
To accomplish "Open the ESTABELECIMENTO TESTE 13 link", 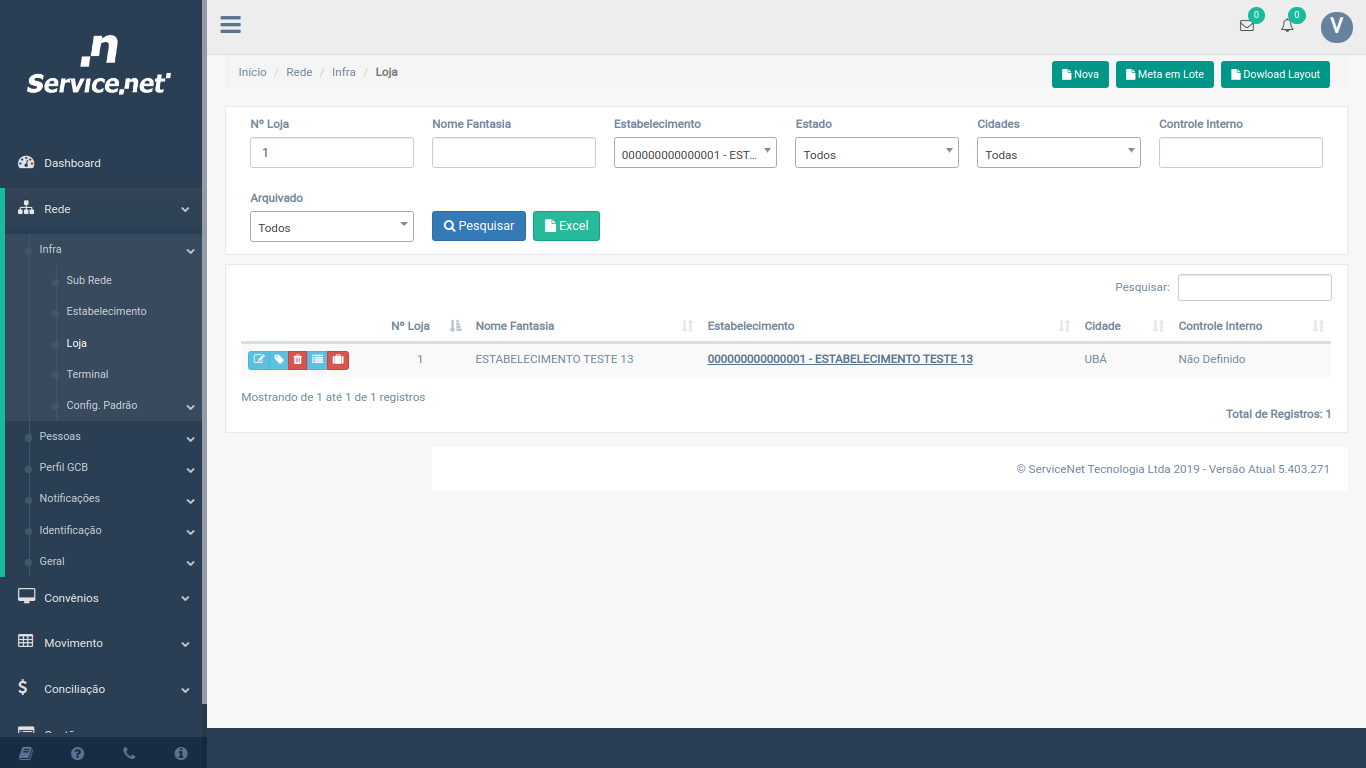I will [839, 359].
